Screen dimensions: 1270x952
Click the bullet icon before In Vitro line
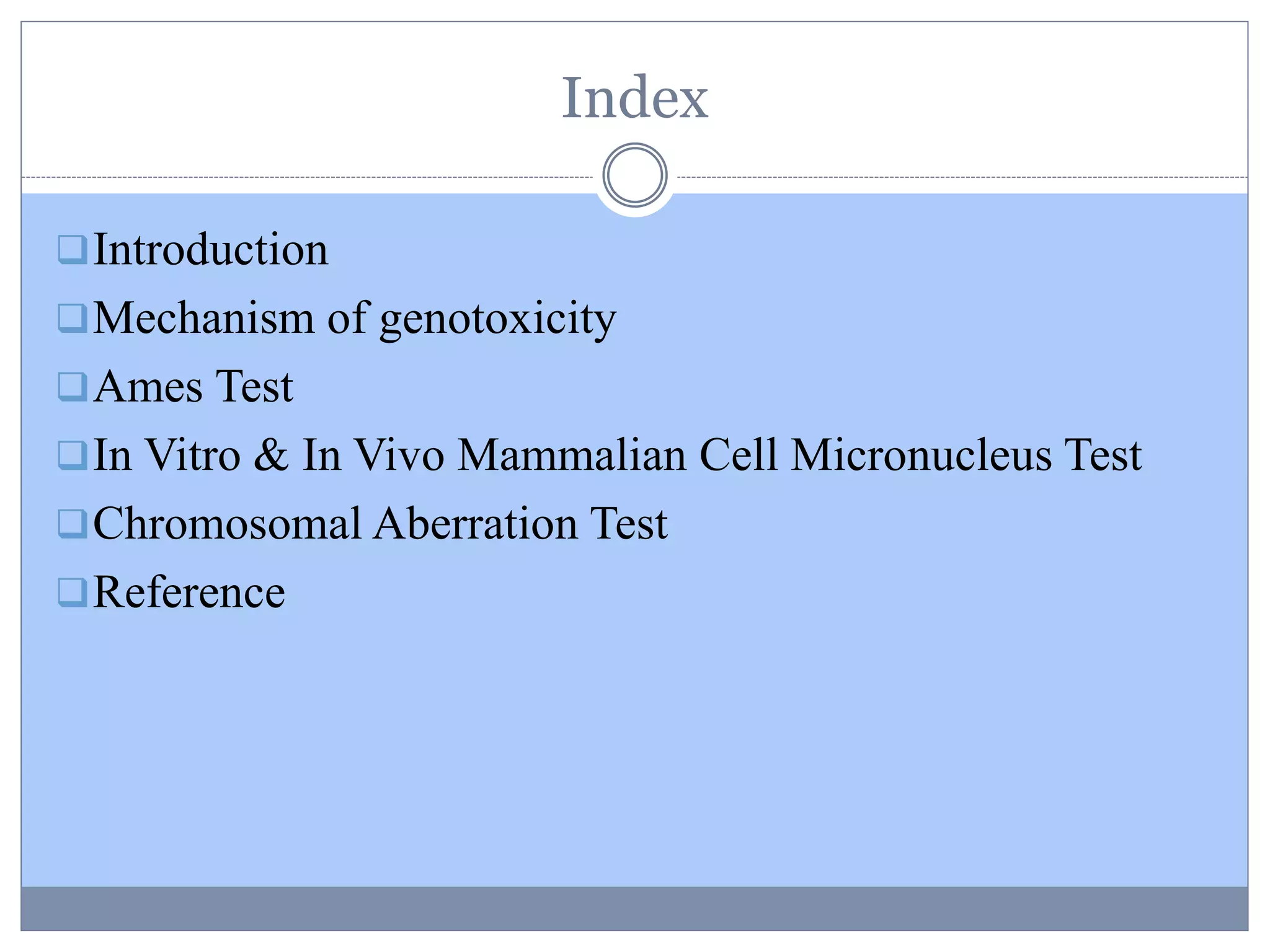coord(72,455)
